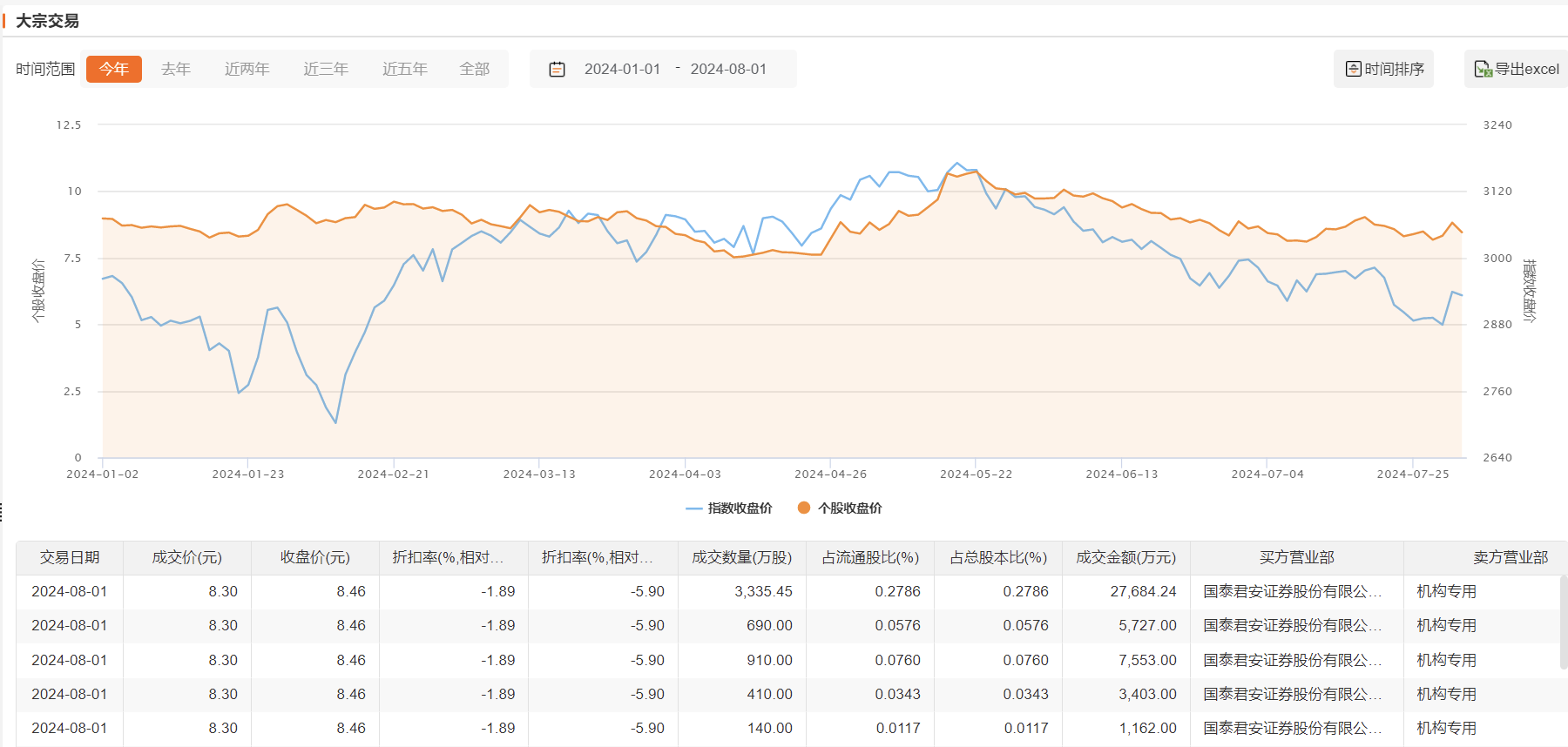Click the 成交数量(万股) column header
This screenshot has height=747, width=1568.
(742, 557)
